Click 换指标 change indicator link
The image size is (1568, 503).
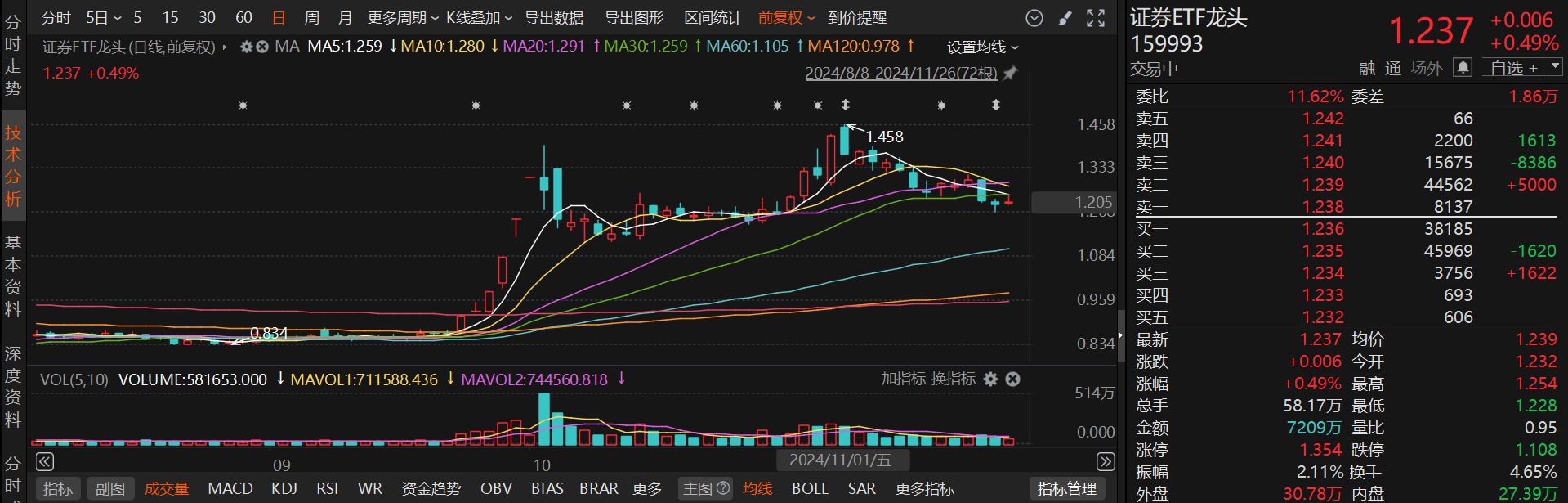point(954,379)
